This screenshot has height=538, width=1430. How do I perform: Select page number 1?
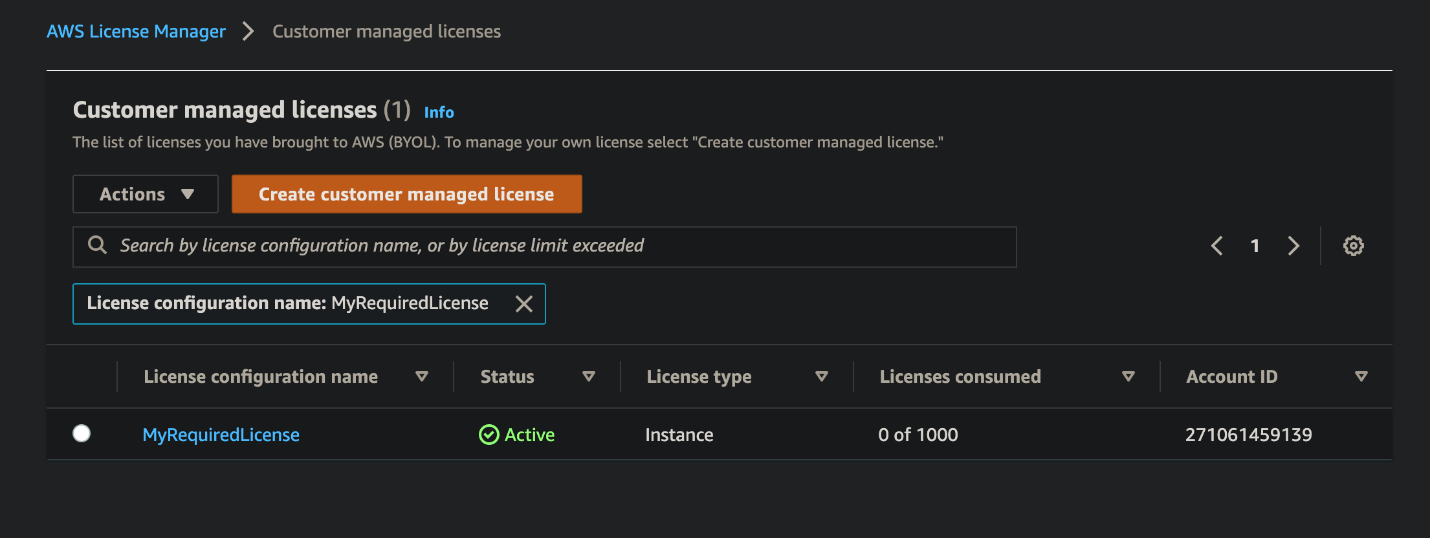(x=1255, y=246)
